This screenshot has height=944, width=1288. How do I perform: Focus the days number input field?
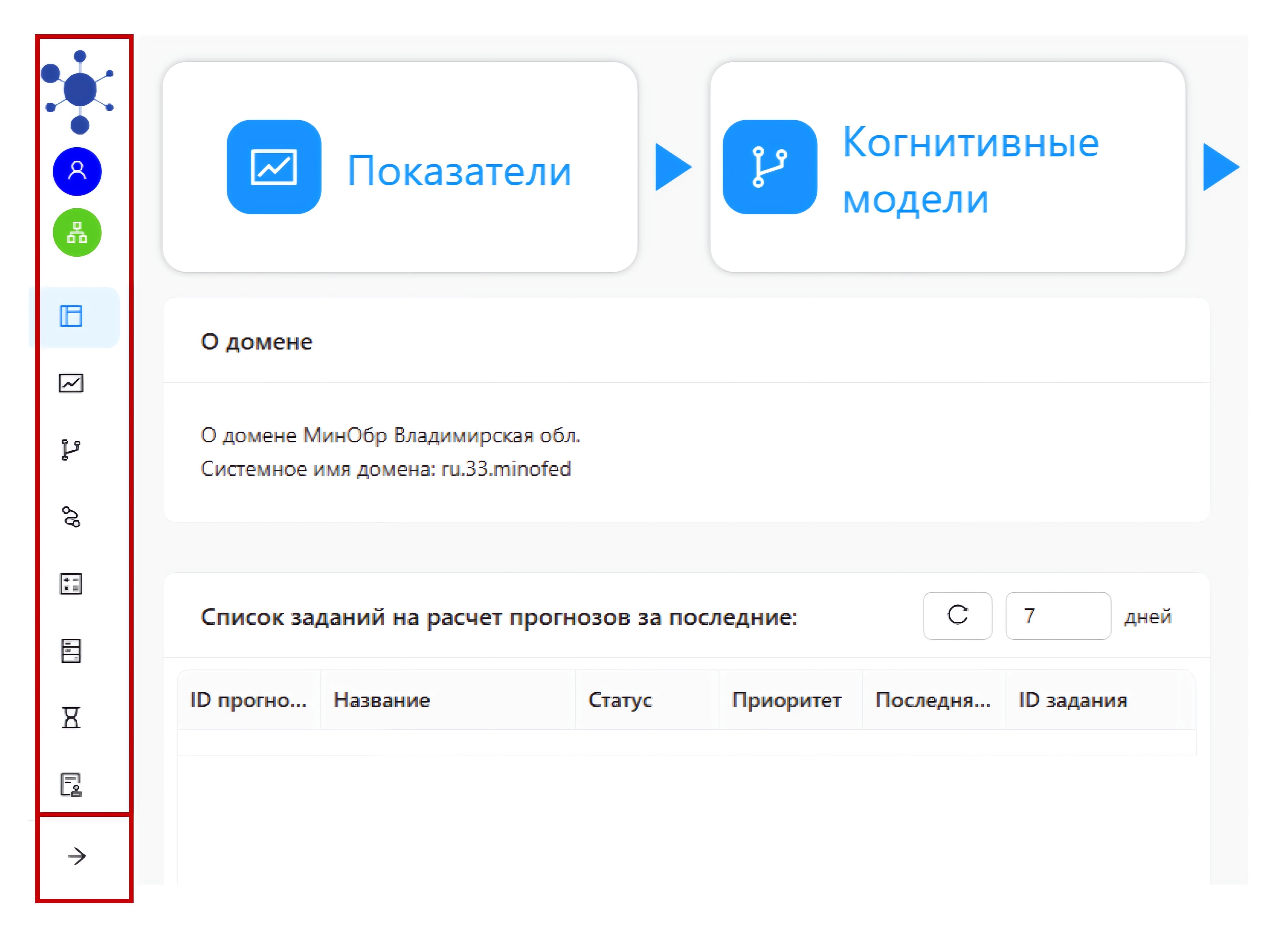click(1058, 616)
